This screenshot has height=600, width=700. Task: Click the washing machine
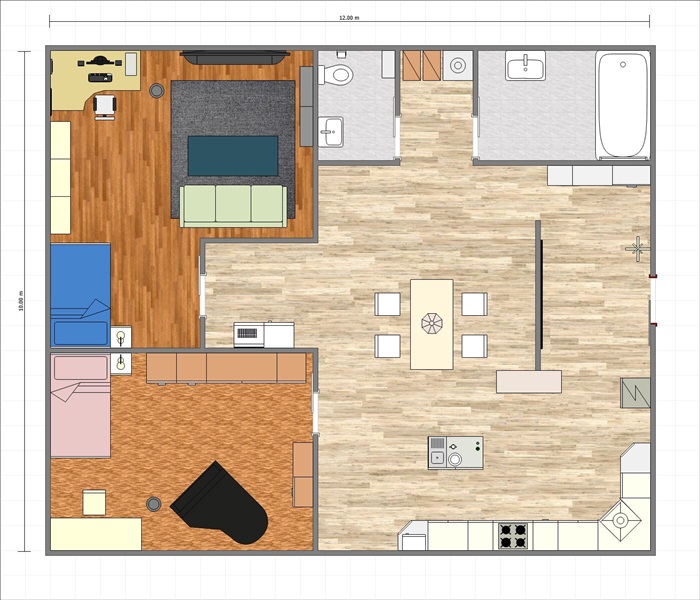[458, 65]
